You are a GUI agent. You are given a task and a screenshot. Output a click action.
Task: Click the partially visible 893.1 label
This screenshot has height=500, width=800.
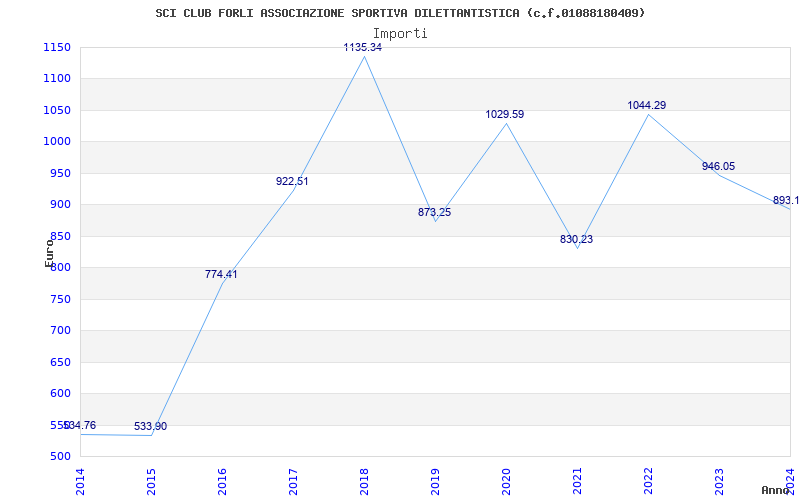[x=786, y=201]
